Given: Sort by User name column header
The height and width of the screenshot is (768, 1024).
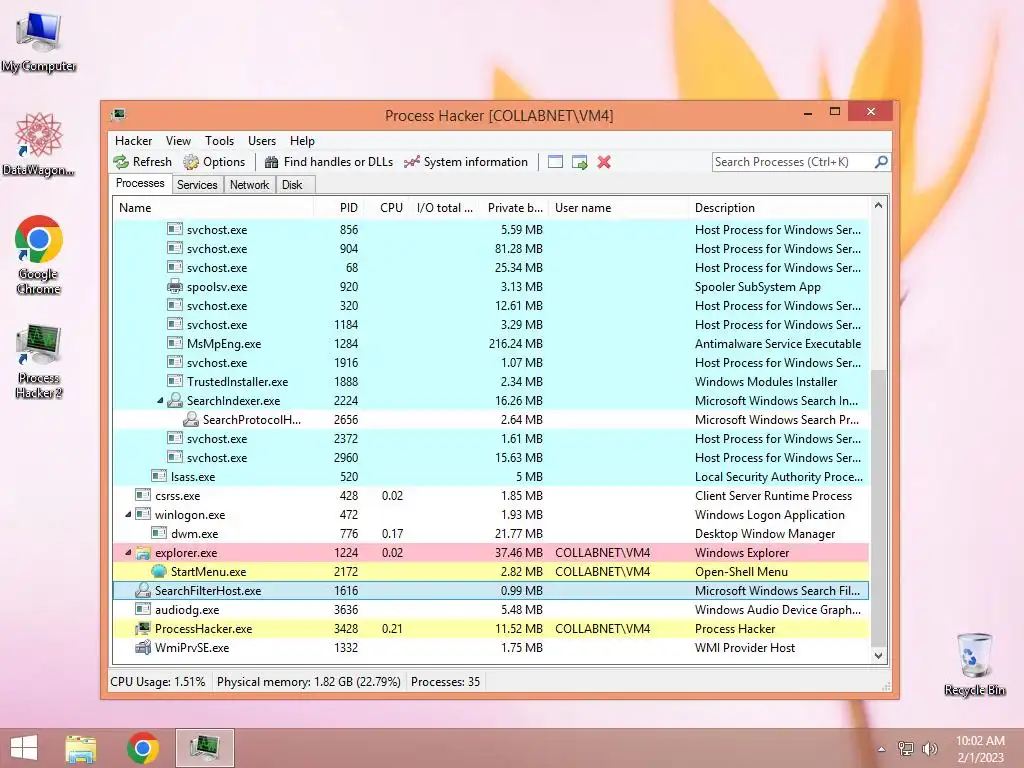Looking at the screenshot, I should 618,208.
